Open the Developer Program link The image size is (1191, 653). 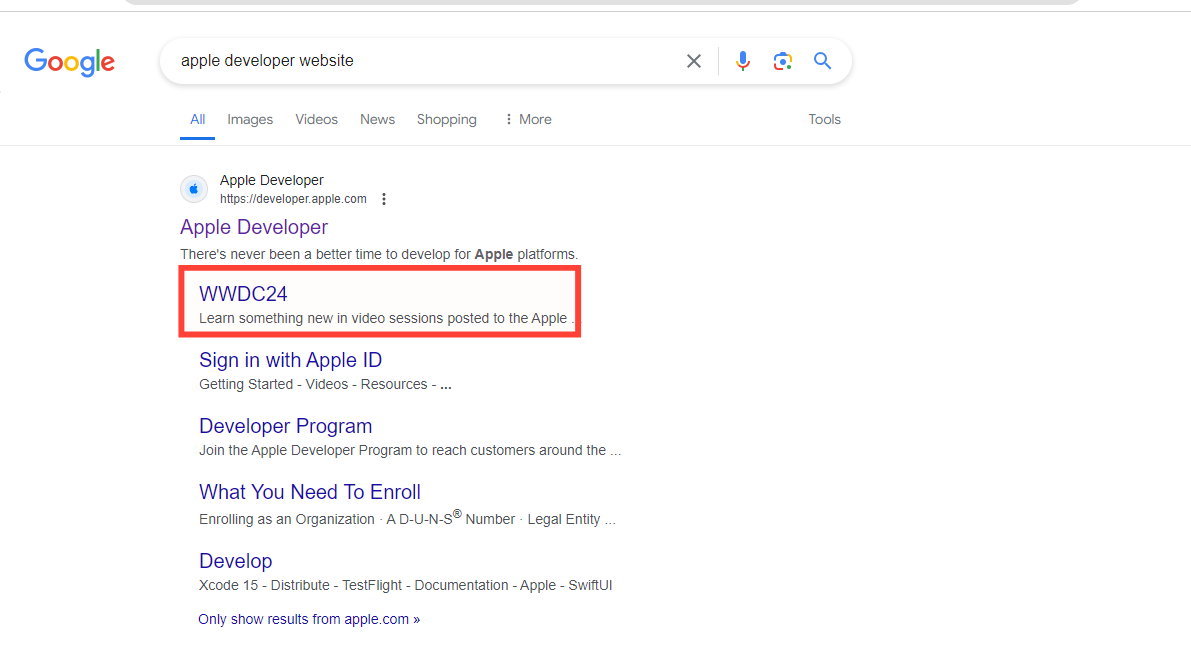point(286,426)
